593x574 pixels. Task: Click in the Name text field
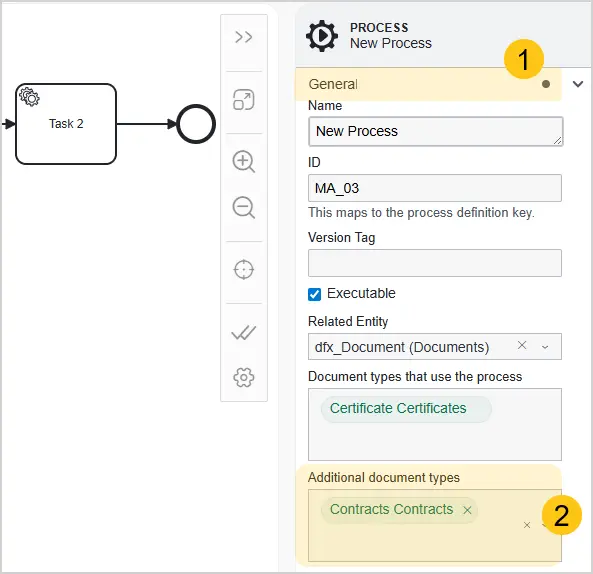[x=436, y=131]
